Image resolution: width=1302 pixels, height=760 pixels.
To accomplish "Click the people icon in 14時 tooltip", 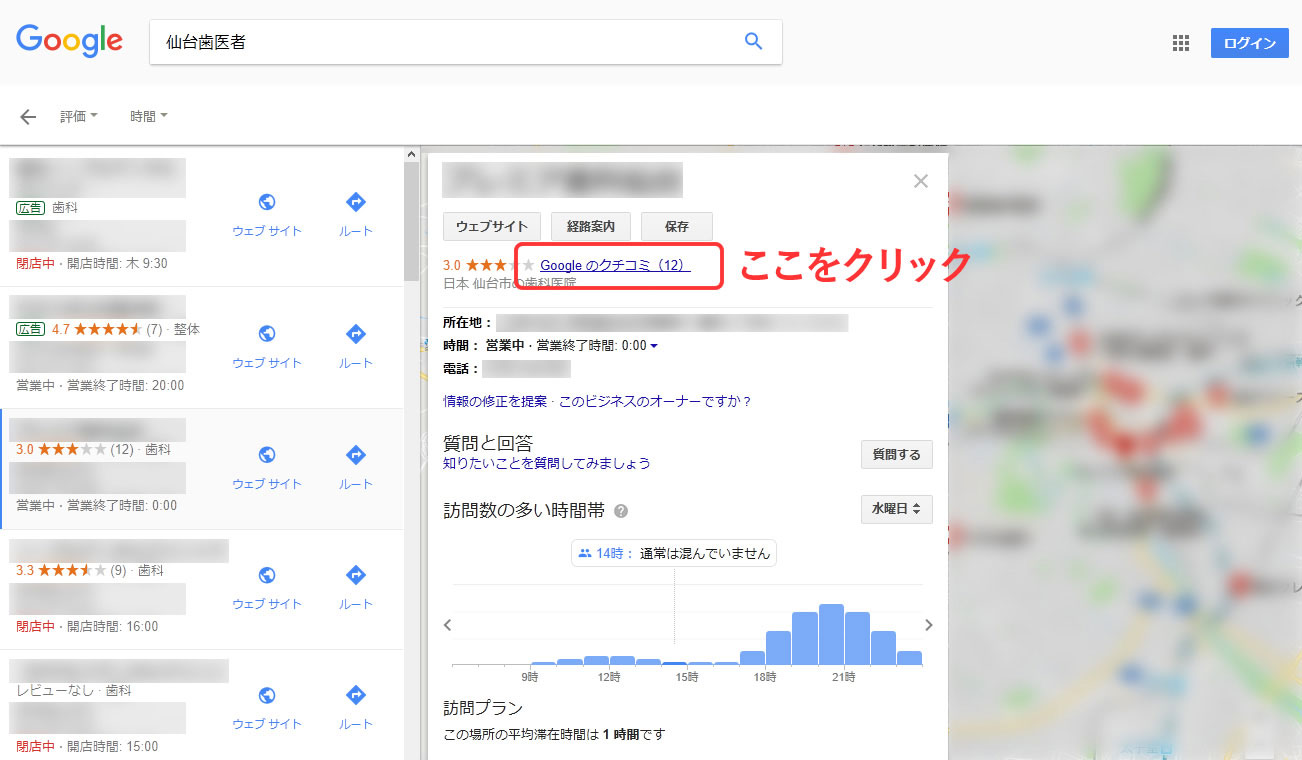I will [x=585, y=553].
